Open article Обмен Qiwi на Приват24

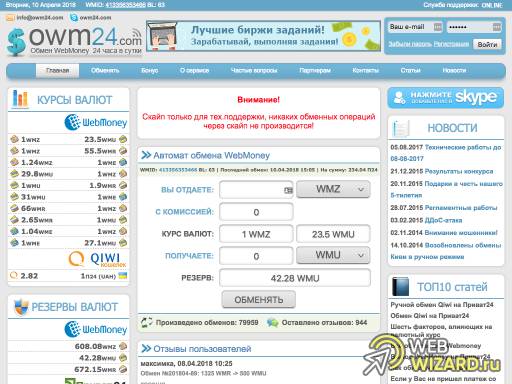(430, 316)
